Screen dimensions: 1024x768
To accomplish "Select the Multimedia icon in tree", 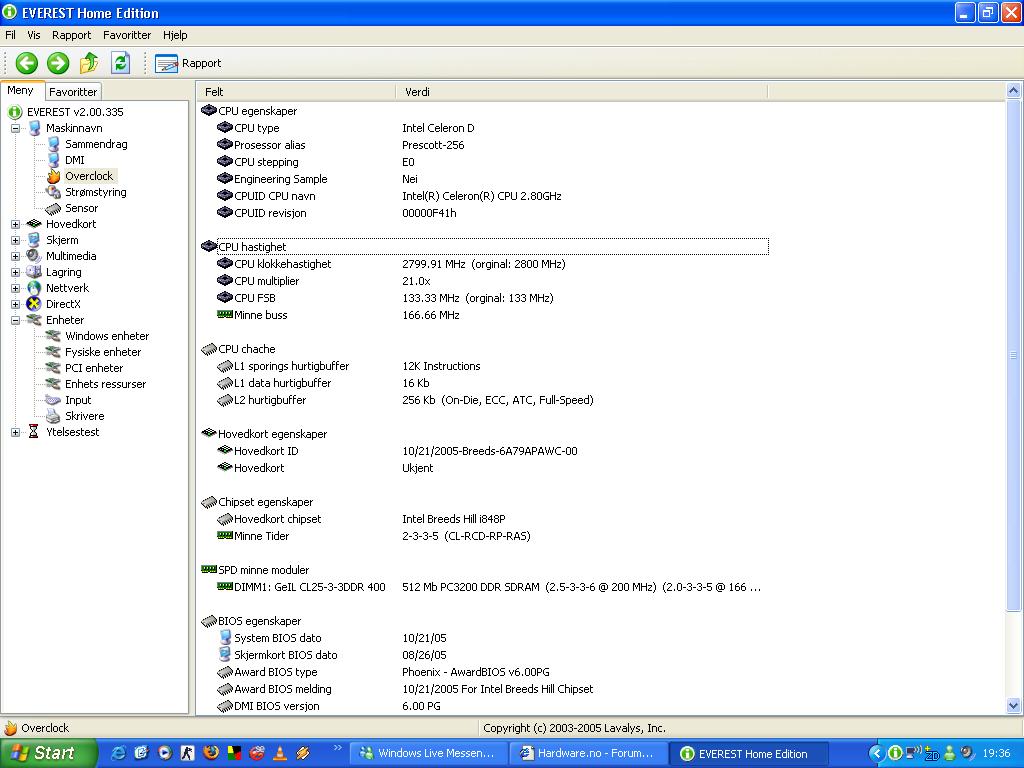I will (x=34, y=256).
